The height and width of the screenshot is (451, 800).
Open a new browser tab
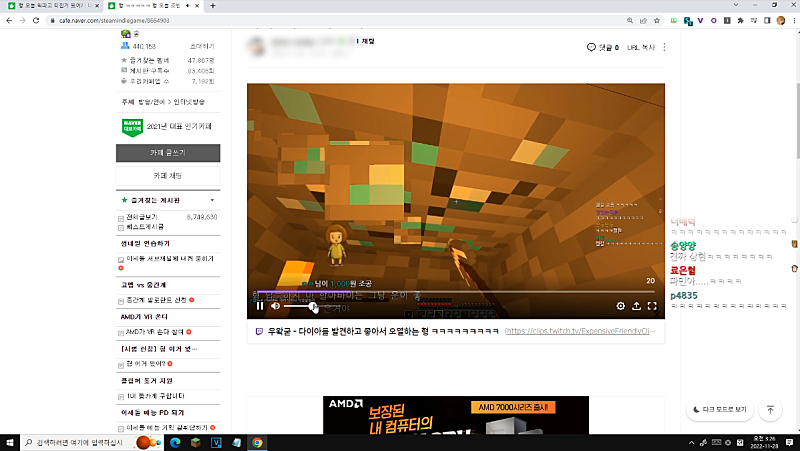click(x=213, y=6)
